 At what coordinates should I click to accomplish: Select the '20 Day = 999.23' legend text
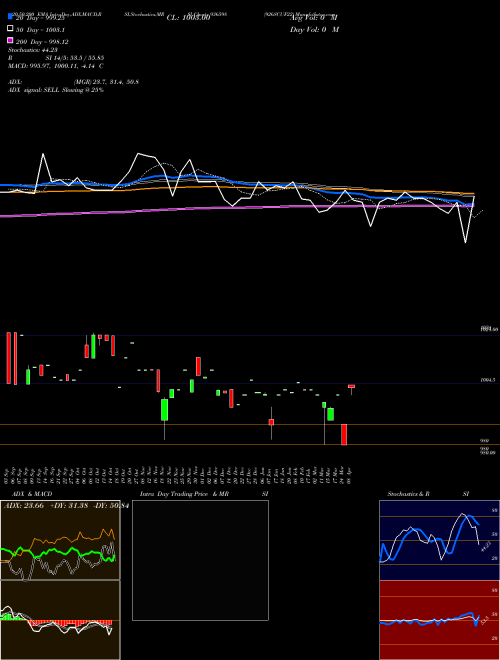tap(39, 18)
